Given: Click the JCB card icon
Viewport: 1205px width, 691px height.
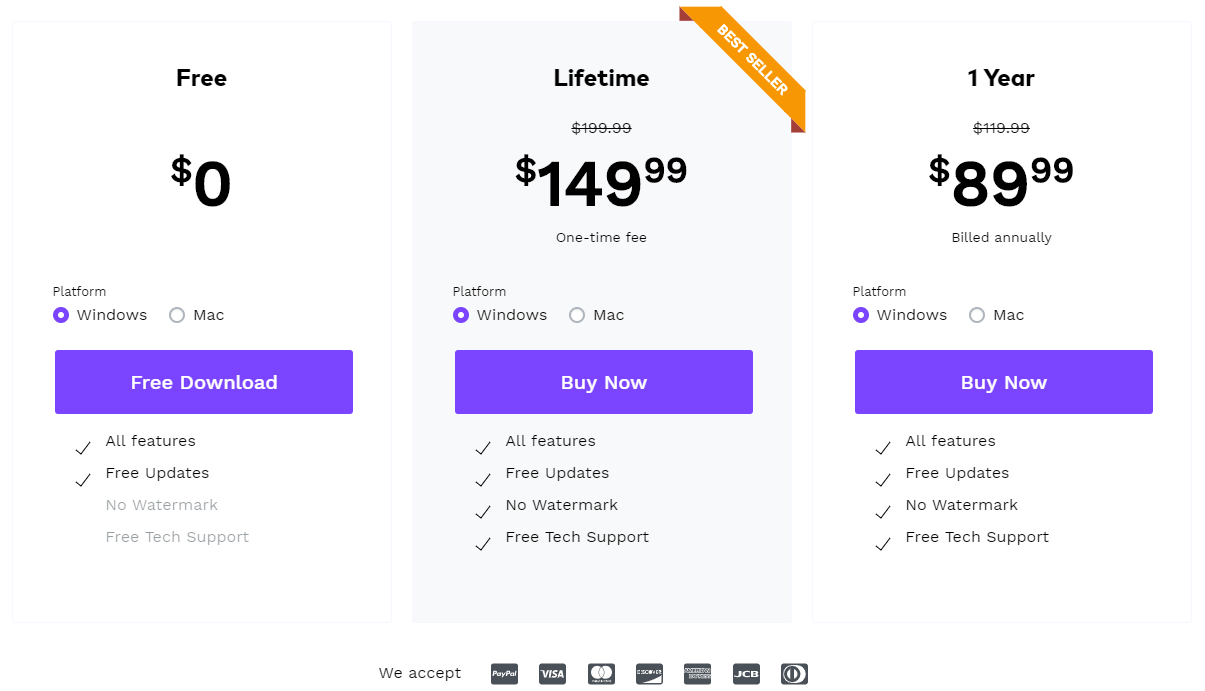Looking at the screenshot, I should pos(746,674).
